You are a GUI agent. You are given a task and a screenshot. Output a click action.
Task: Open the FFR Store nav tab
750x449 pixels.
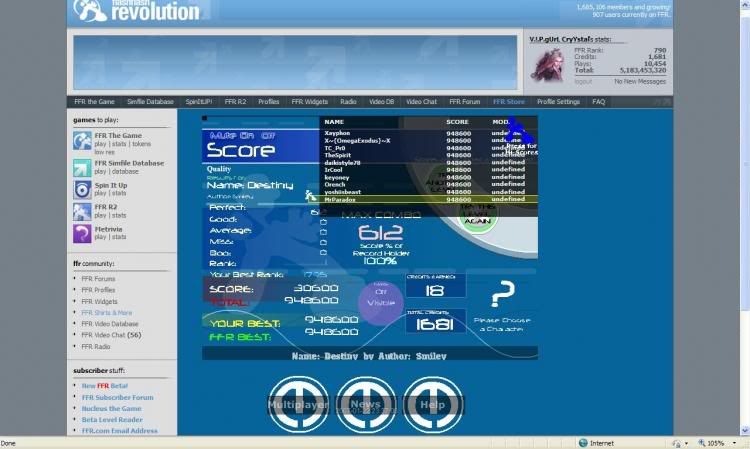(x=508, y=102)
